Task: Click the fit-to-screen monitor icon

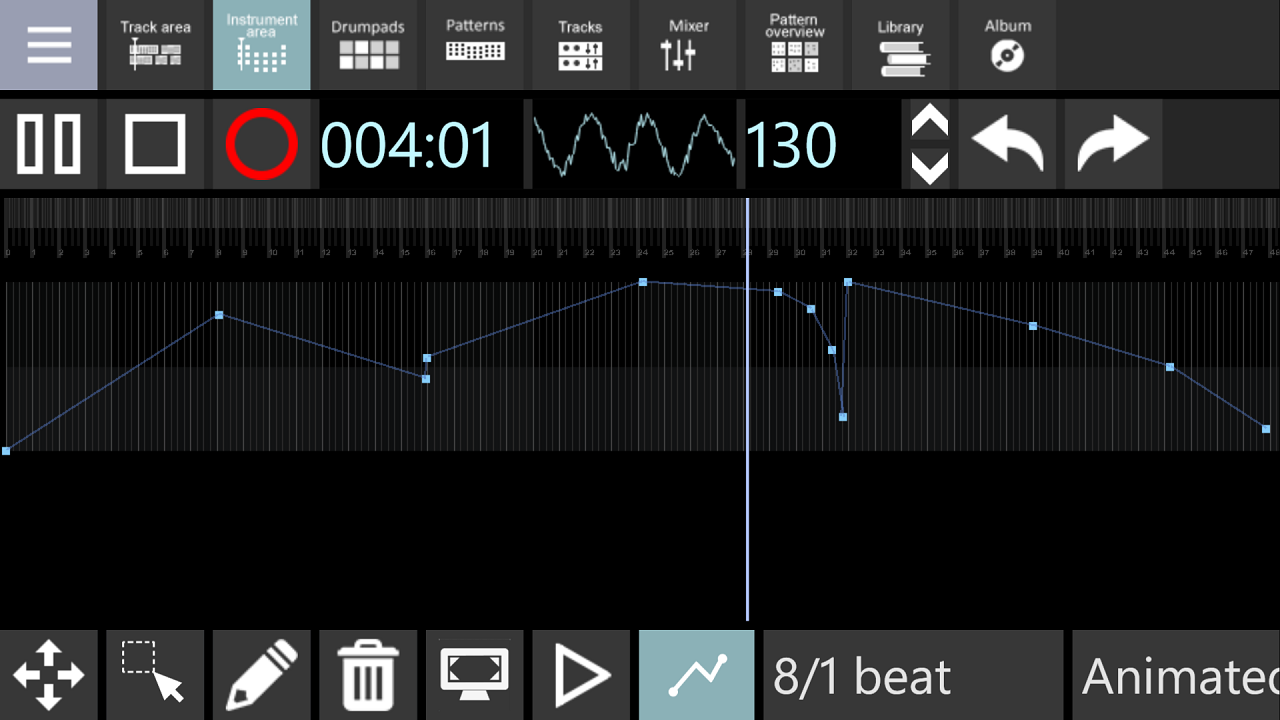Action: [475, 675]
